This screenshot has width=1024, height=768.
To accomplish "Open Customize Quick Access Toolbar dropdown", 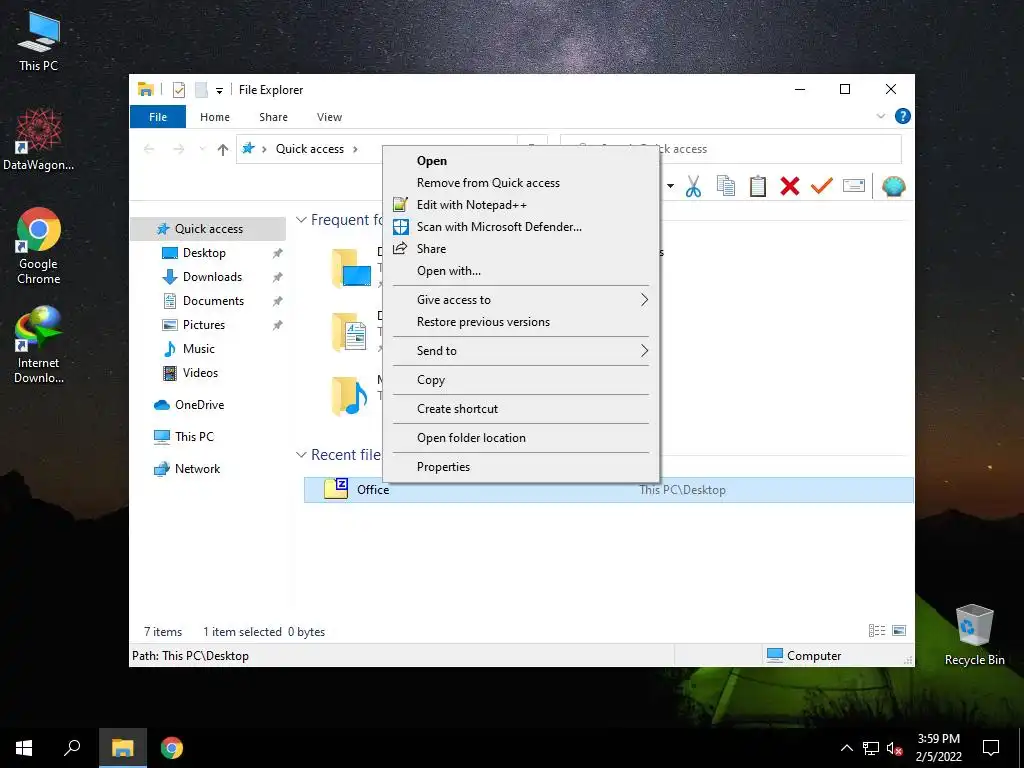I will (x=219, y=91).
